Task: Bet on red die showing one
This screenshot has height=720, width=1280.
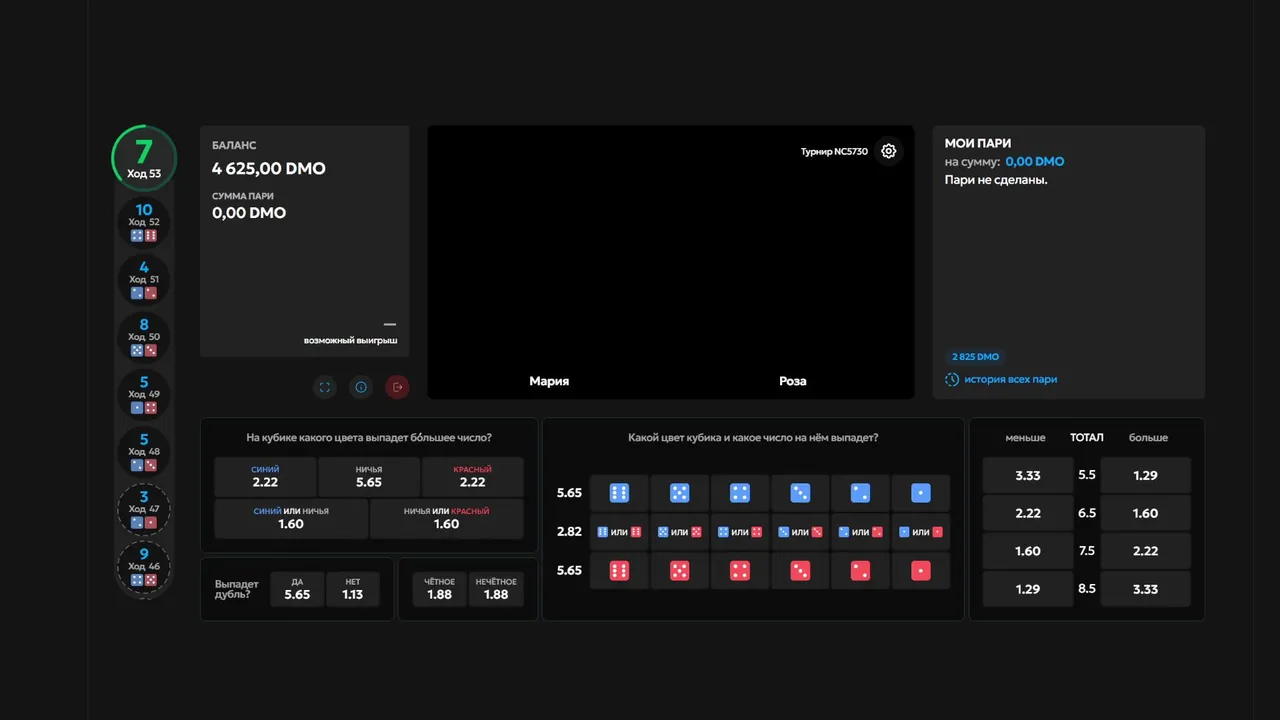Action: pos(921,571)
